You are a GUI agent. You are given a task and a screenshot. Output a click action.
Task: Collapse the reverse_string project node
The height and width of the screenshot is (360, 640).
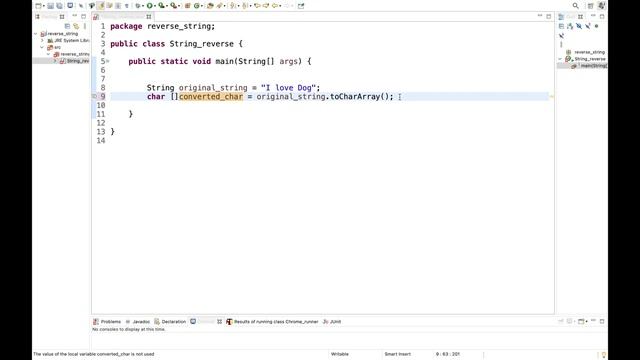click(x=36, y=34)
